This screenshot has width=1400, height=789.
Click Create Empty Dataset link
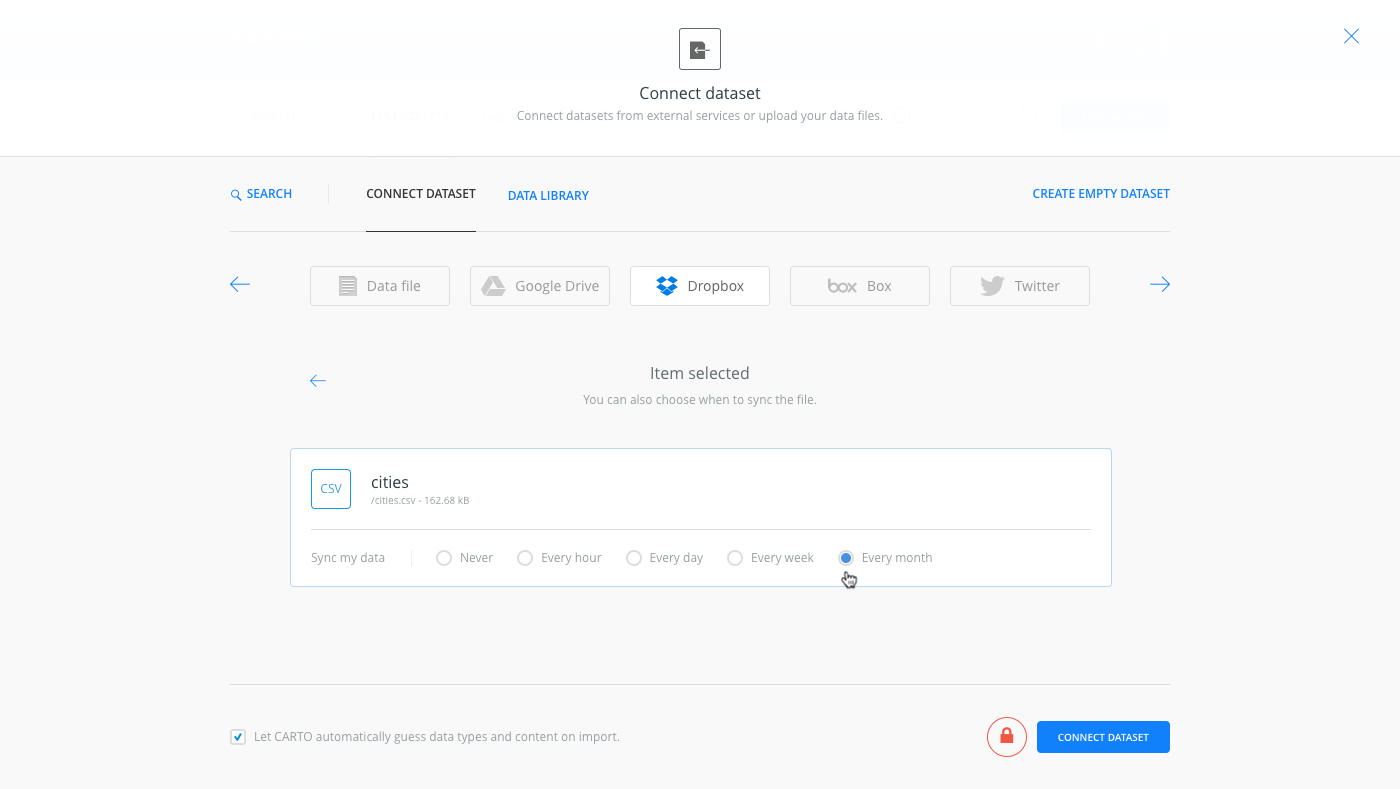(x=1101, y=194)
